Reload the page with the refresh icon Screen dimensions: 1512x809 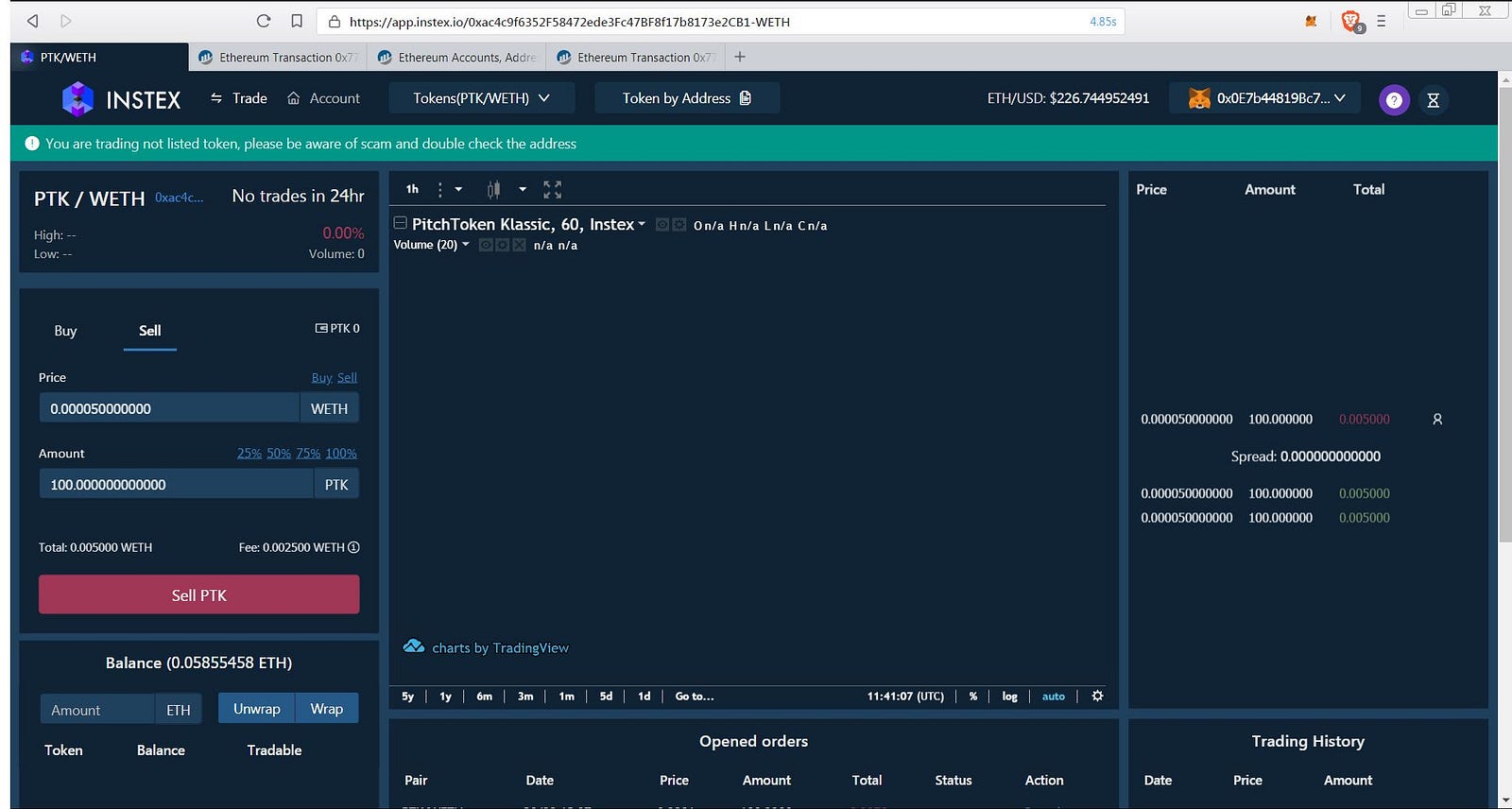264,21
